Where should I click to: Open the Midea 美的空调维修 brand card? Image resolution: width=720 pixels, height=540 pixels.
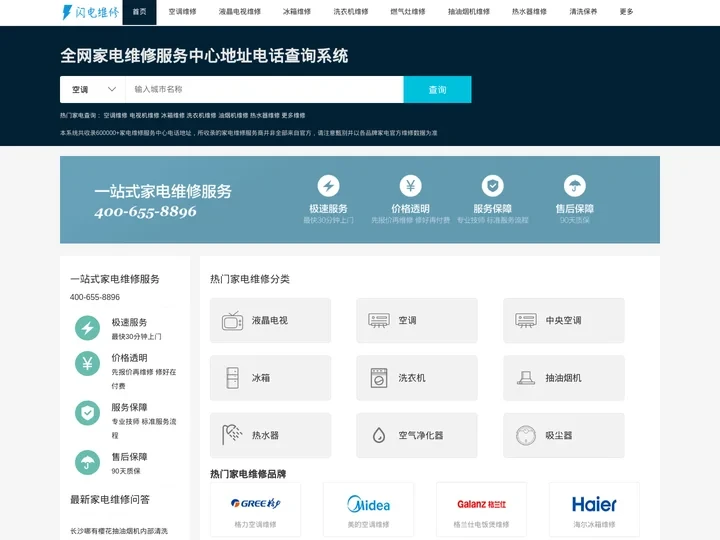[x=368, y=510]
